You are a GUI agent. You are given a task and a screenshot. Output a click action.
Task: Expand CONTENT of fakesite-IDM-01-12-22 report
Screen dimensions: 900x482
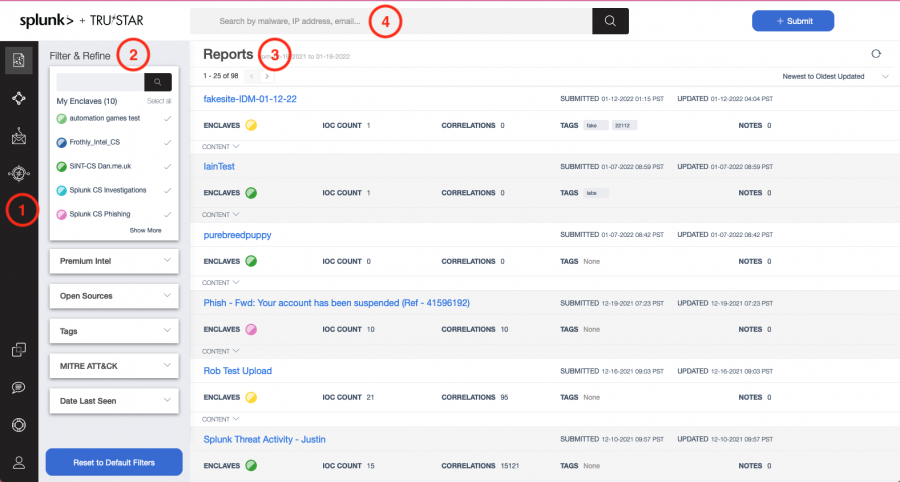220,147
